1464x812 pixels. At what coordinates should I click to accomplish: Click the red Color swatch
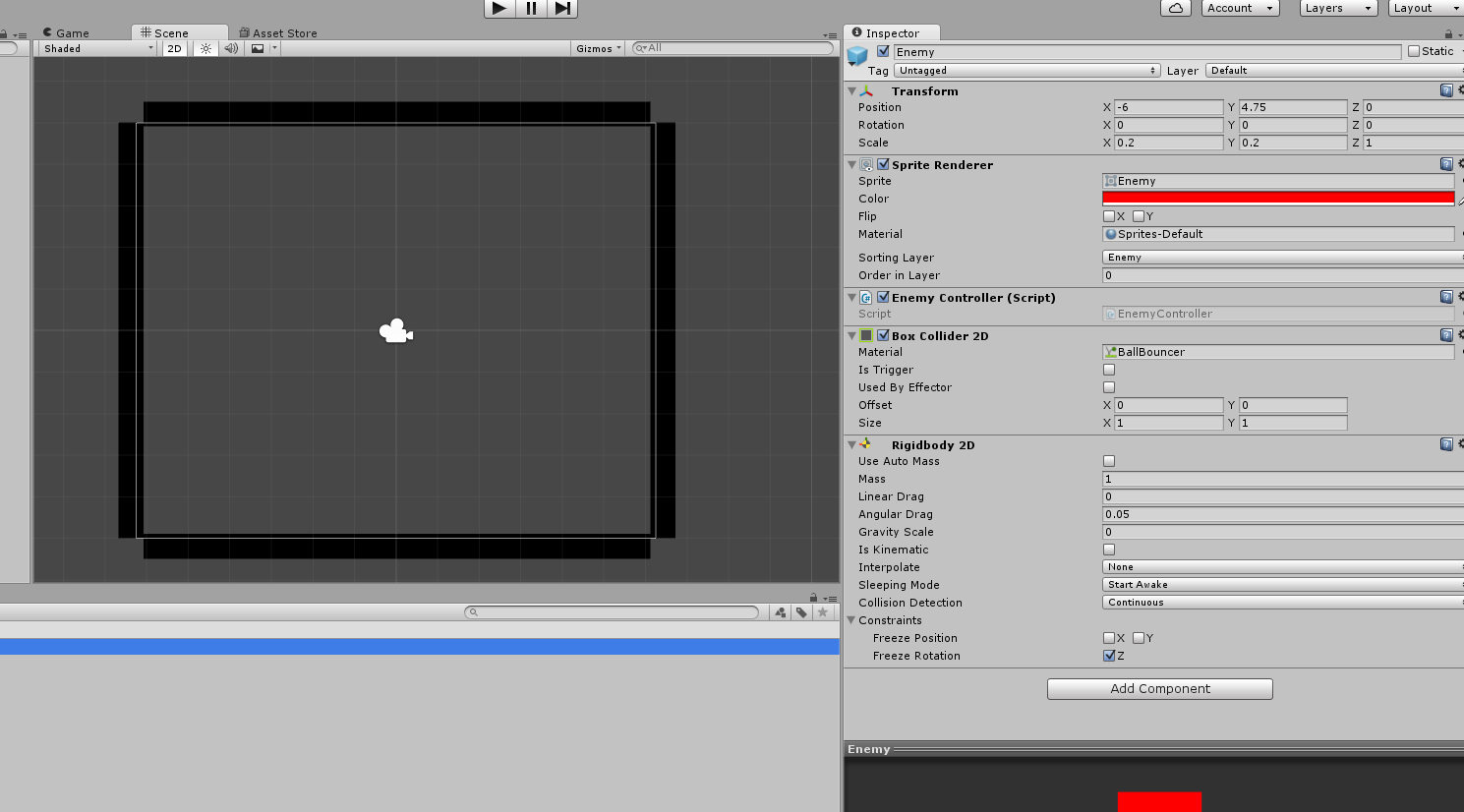(1277, 199)
